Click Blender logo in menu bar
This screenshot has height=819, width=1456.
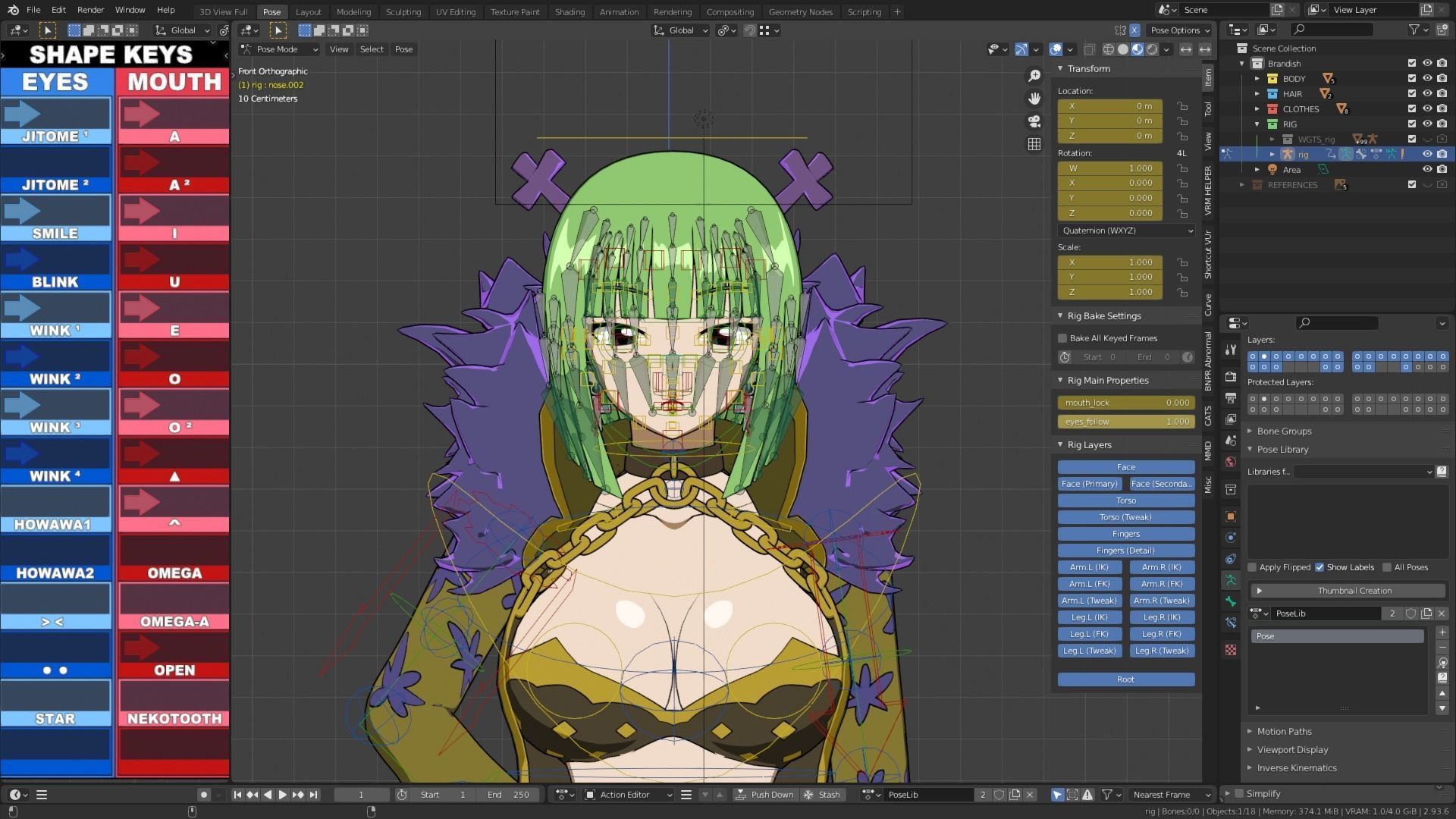[13, 10]
